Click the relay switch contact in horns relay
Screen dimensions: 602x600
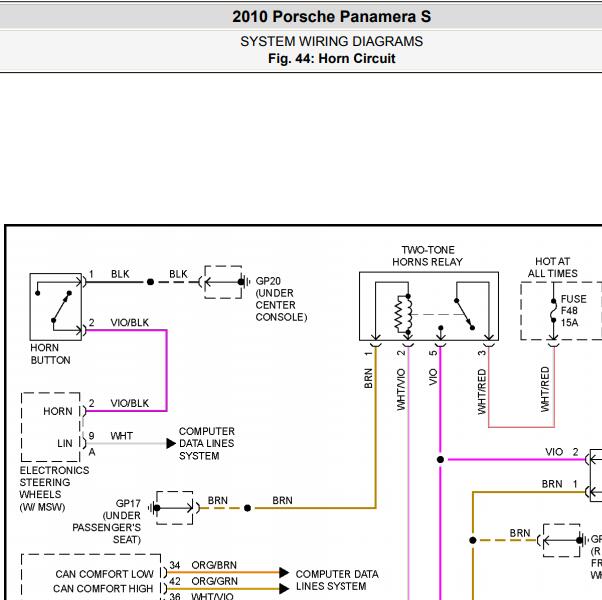pos(465,314)
